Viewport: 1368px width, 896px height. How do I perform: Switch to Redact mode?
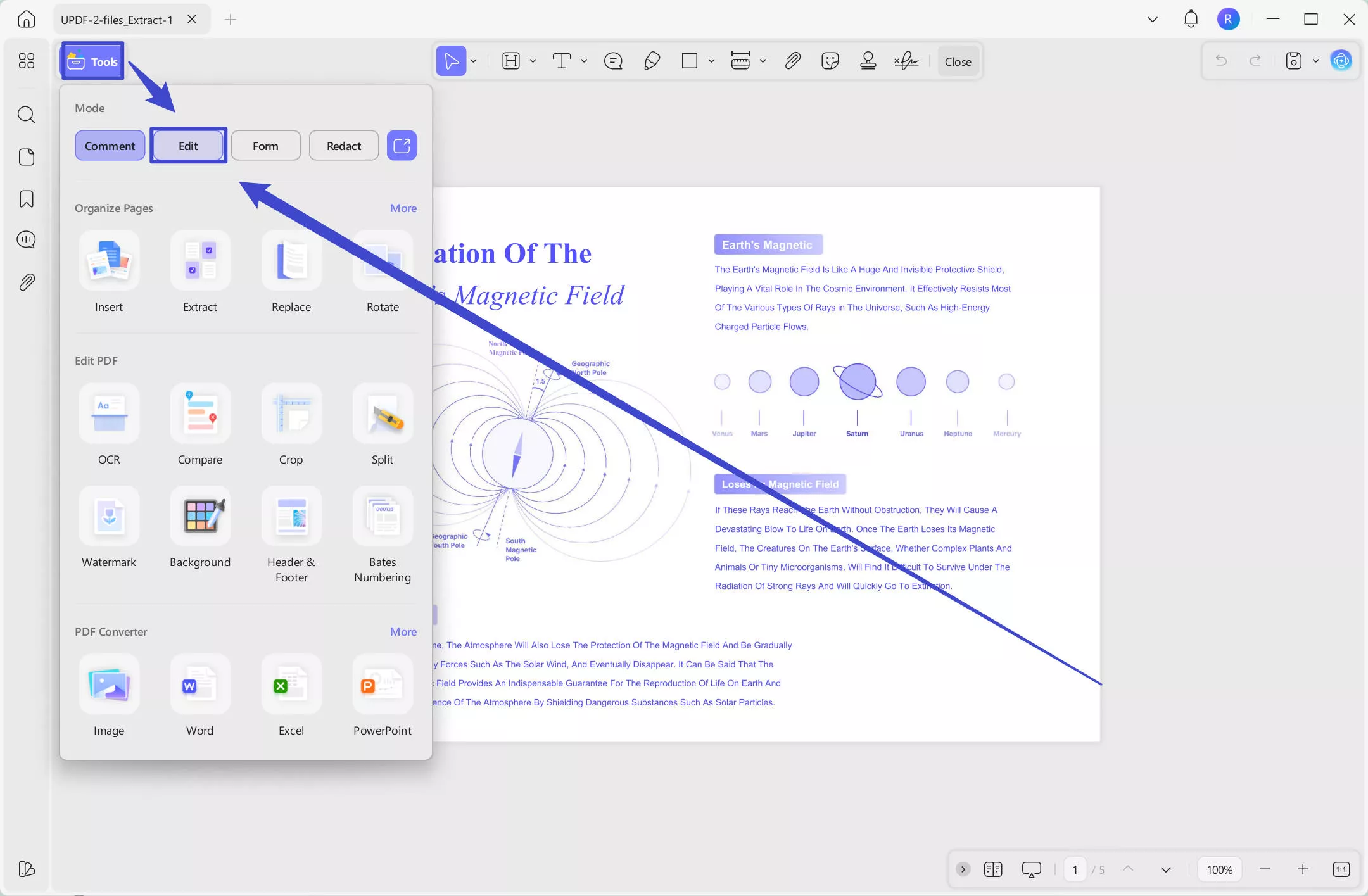click(x=344, y=146)
